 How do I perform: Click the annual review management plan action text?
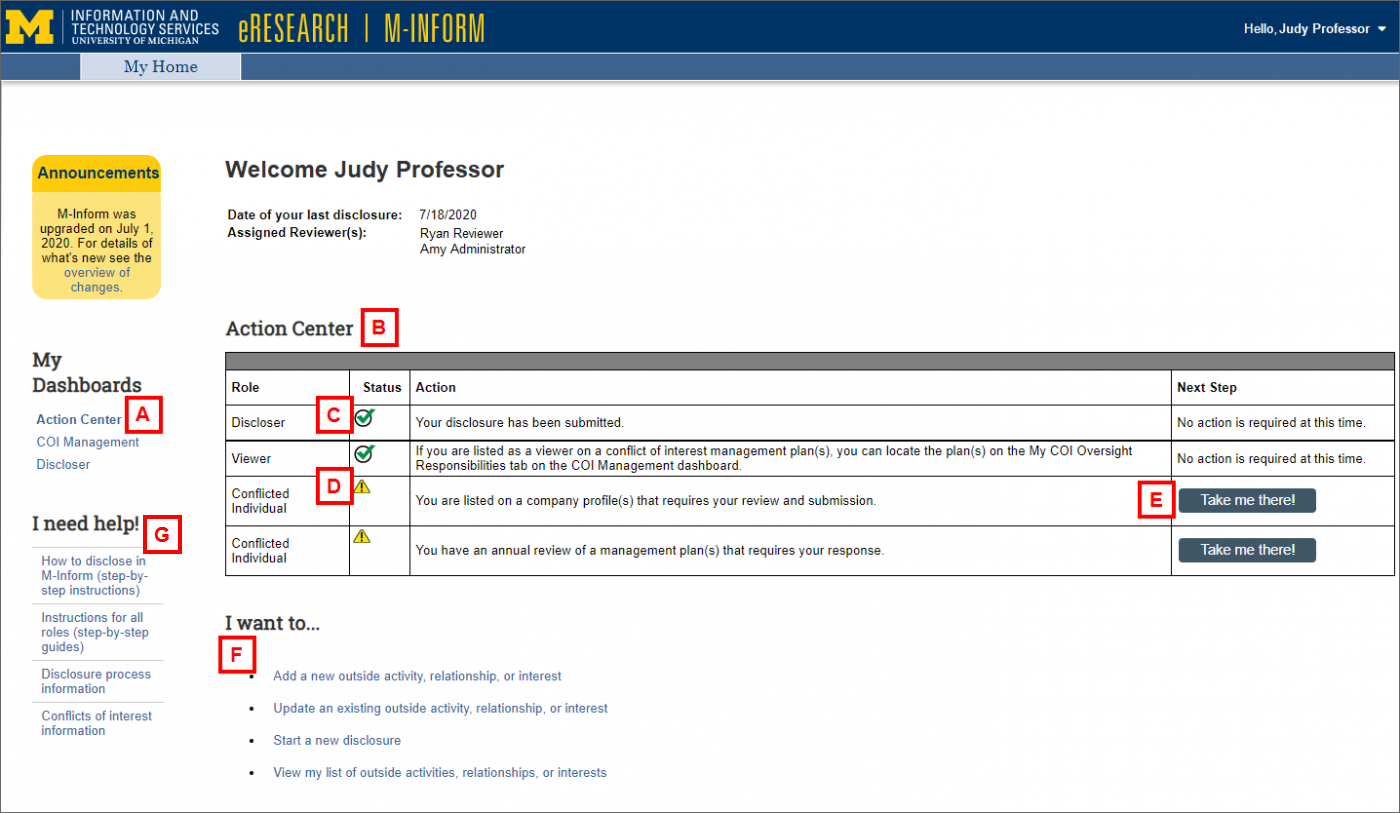click(x=650, y=550)
